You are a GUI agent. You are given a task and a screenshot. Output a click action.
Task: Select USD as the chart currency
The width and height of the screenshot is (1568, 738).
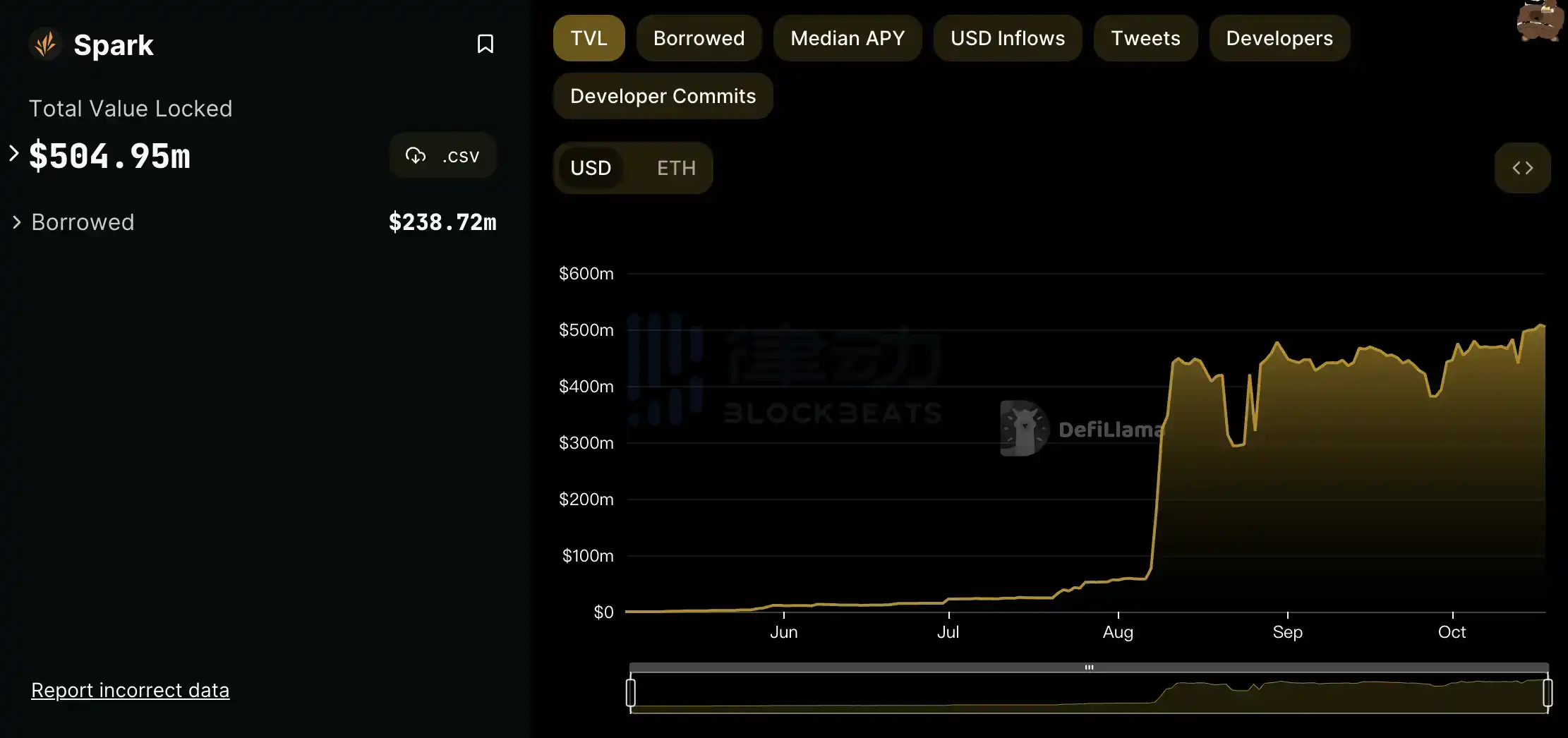coord(591,168)
